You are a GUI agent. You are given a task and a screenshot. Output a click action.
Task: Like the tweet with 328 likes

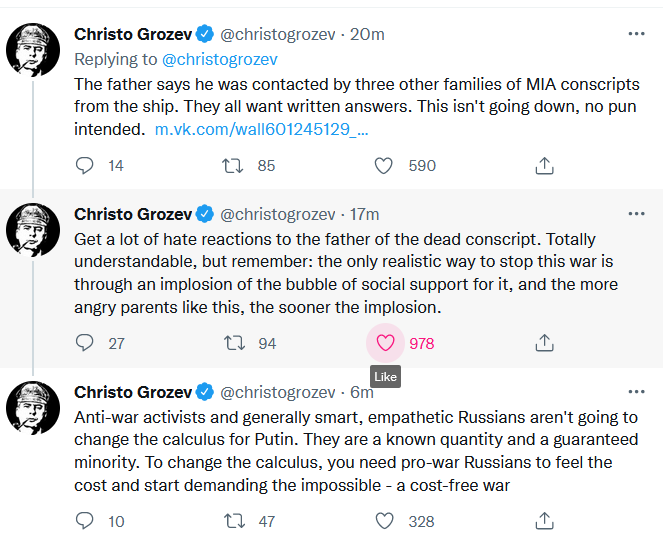pos(384,521)
